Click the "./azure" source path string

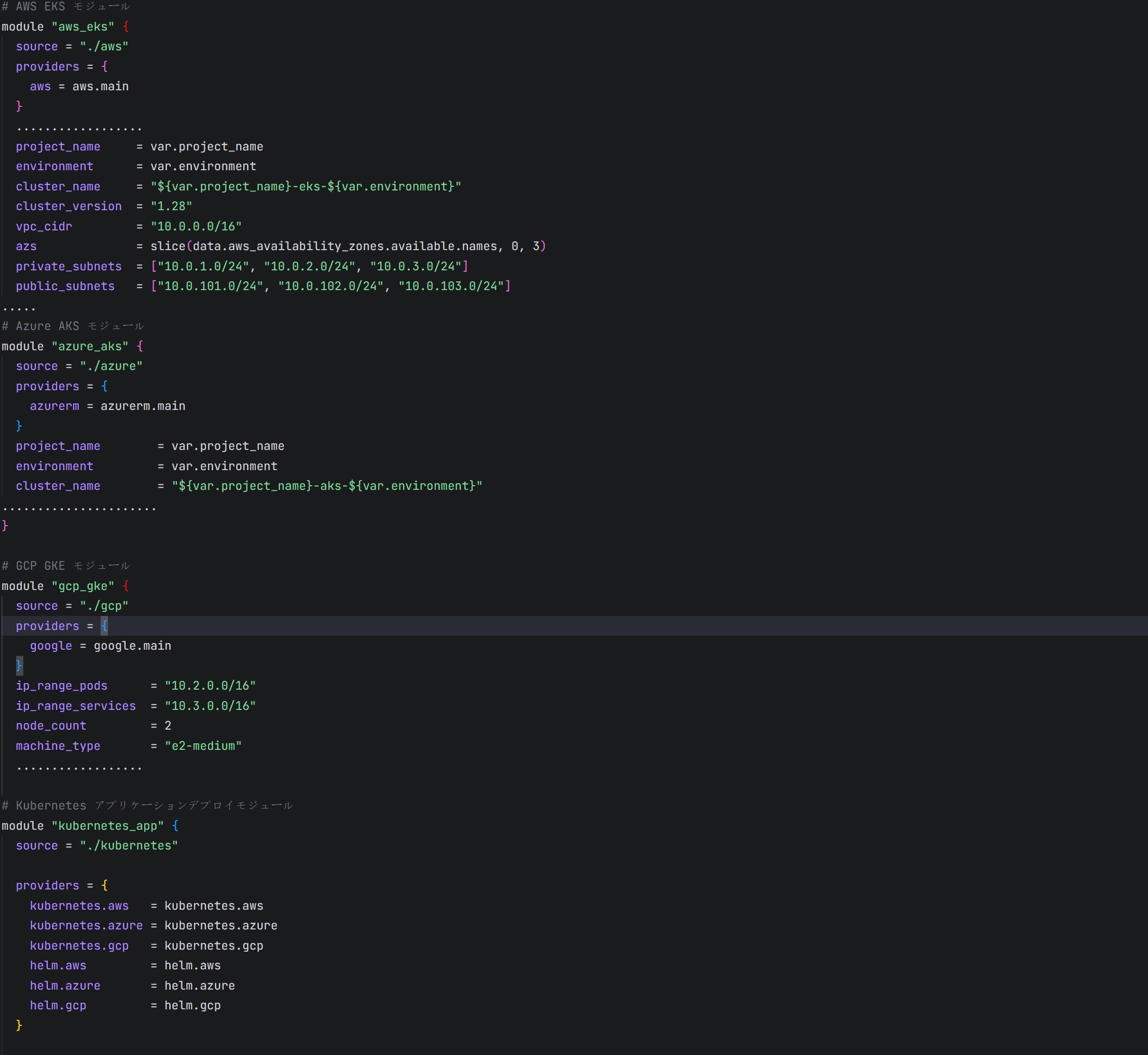point(110,366)
